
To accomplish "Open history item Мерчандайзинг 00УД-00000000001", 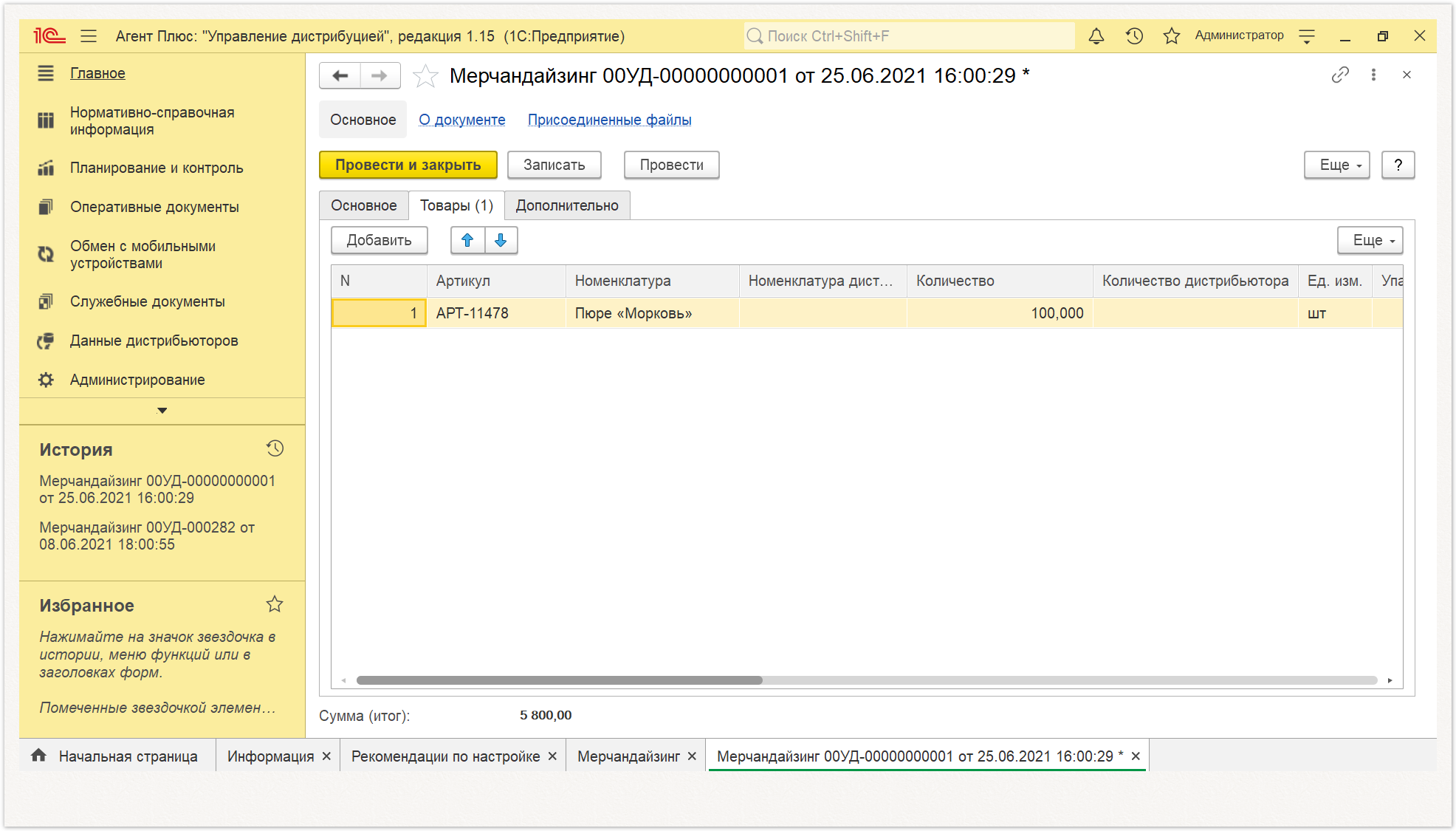I will (x=157, y=489).
